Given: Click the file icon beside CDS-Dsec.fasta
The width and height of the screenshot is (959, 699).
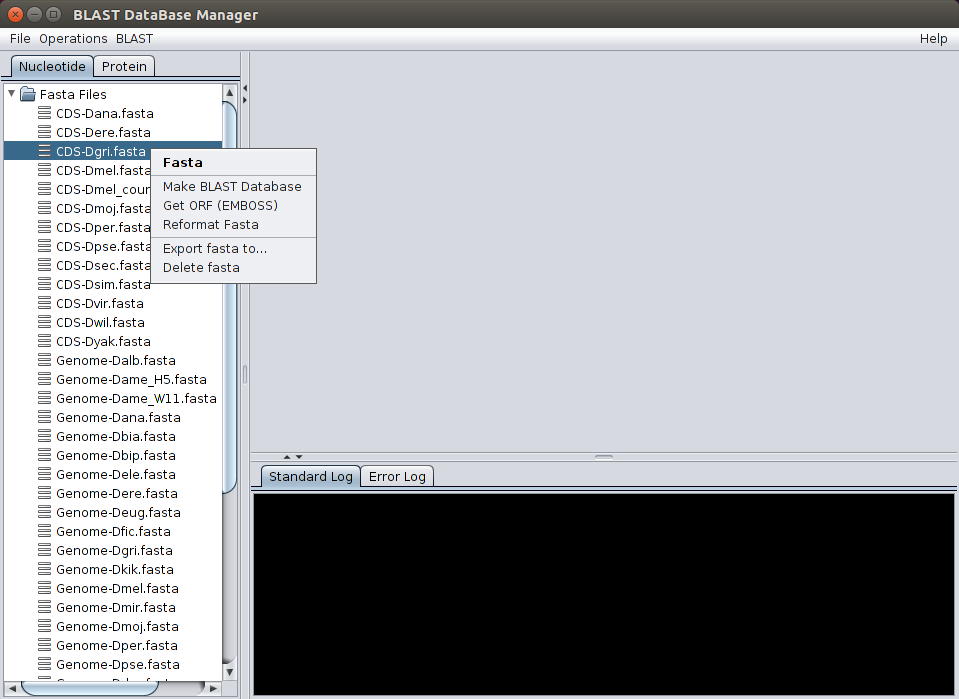Looking at the screenshot, I should tap(45, 265).
